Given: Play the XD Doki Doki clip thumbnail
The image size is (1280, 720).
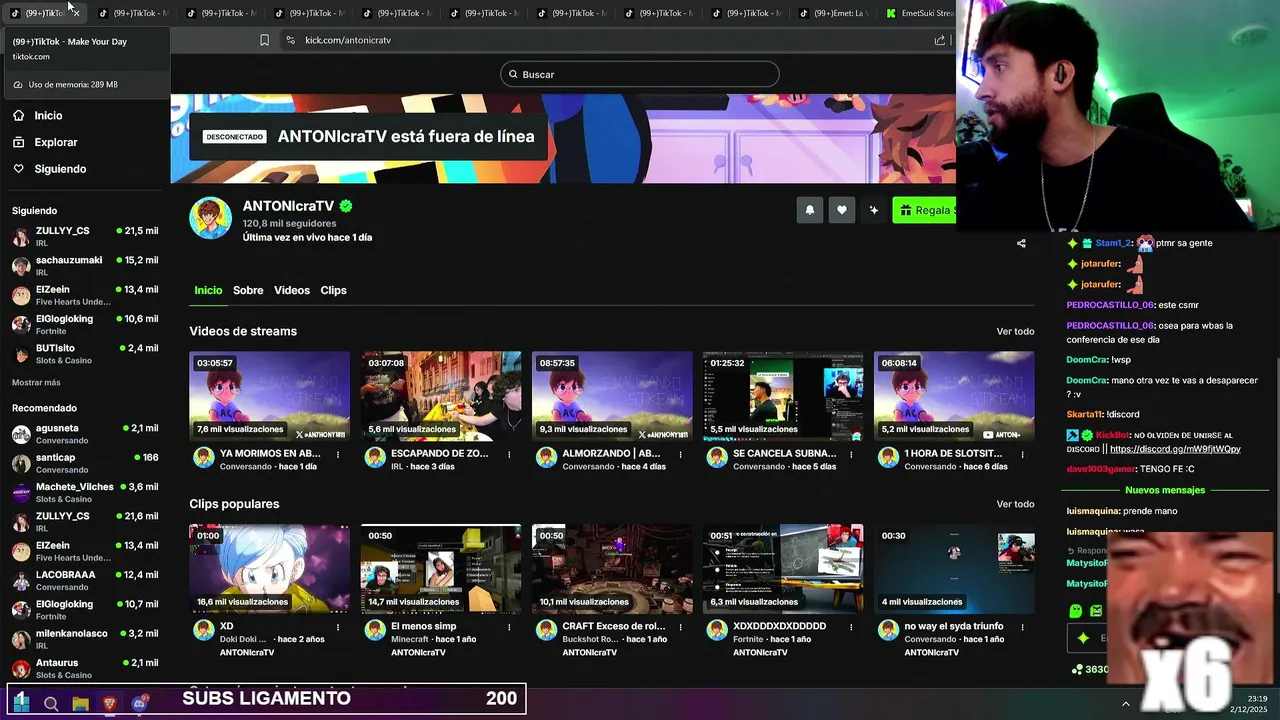Looking at the screenshot, I should click(270, 569).
